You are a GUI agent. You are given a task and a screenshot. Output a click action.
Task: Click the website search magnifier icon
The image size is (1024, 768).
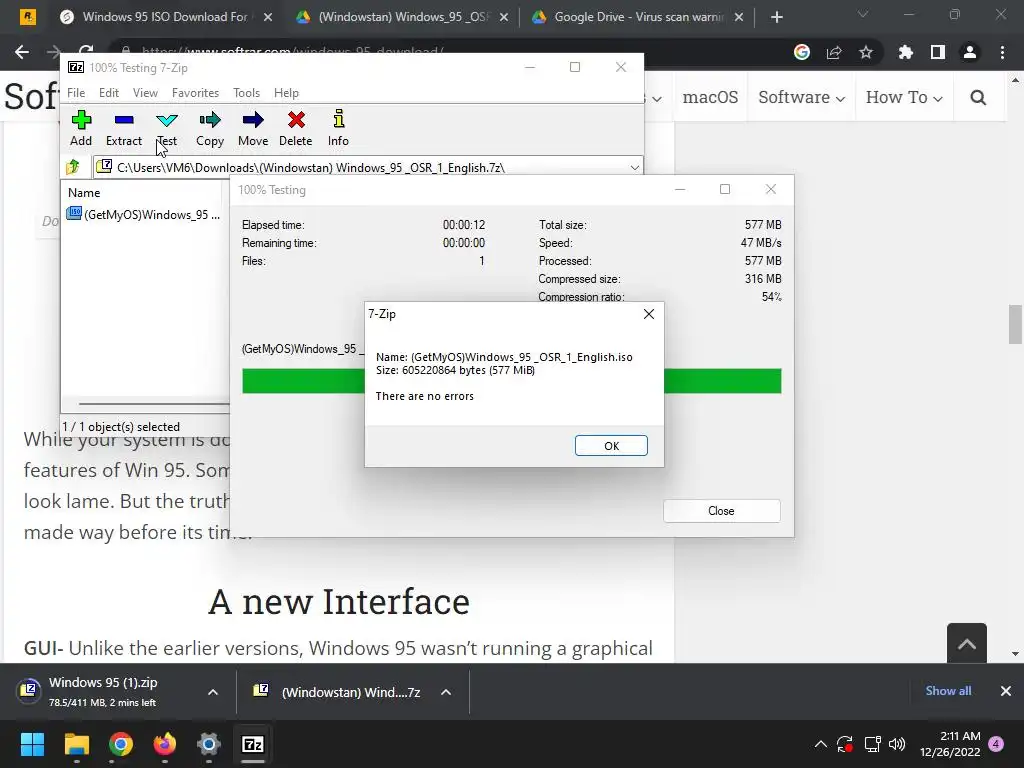[x=978, y=98]
